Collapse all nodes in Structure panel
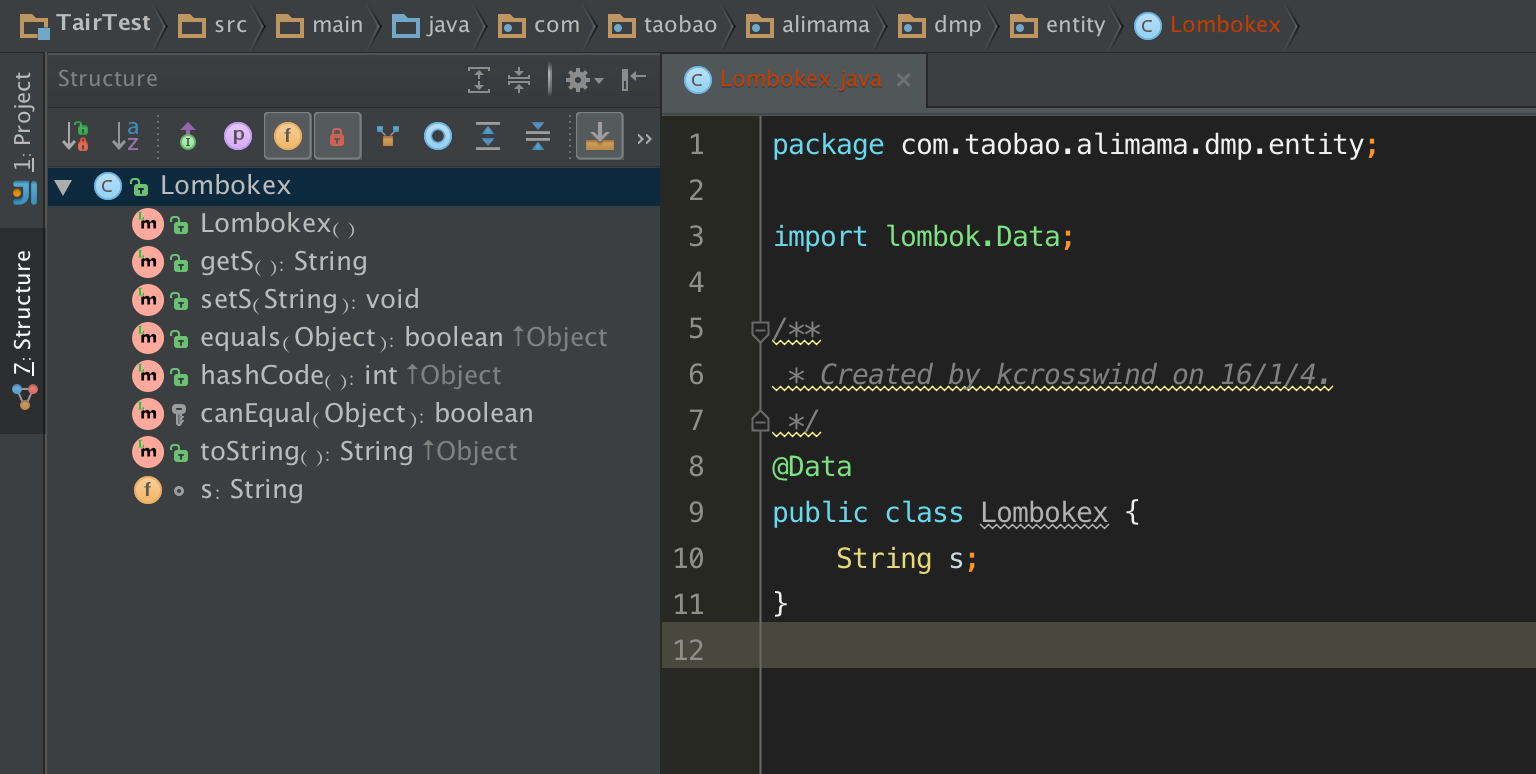The width and height of the screenshot is (1536, 774). pyautogui.click(x=519, y=80)
